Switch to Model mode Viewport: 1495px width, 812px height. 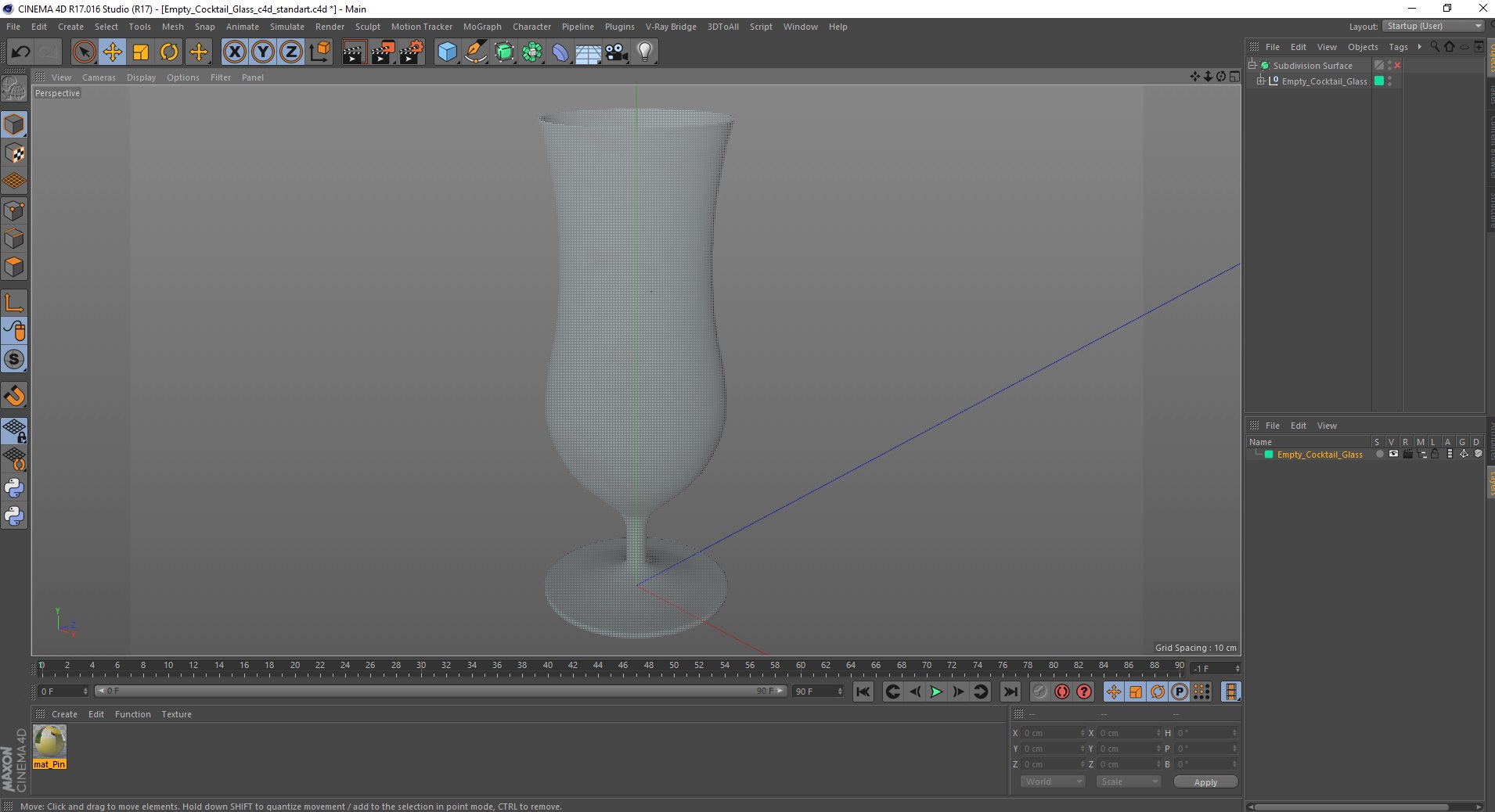click(x=14, y=125)
